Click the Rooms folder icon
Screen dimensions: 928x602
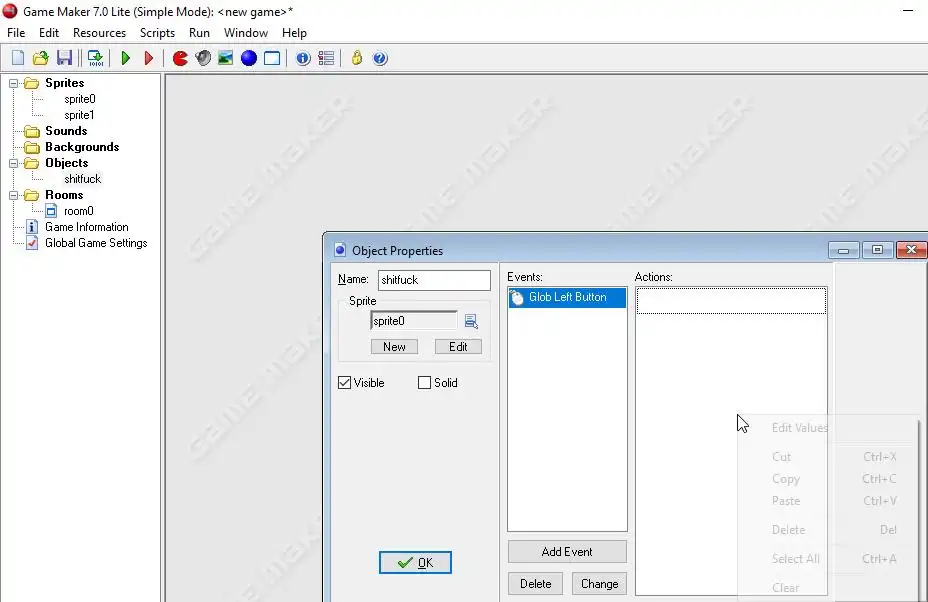32,195
